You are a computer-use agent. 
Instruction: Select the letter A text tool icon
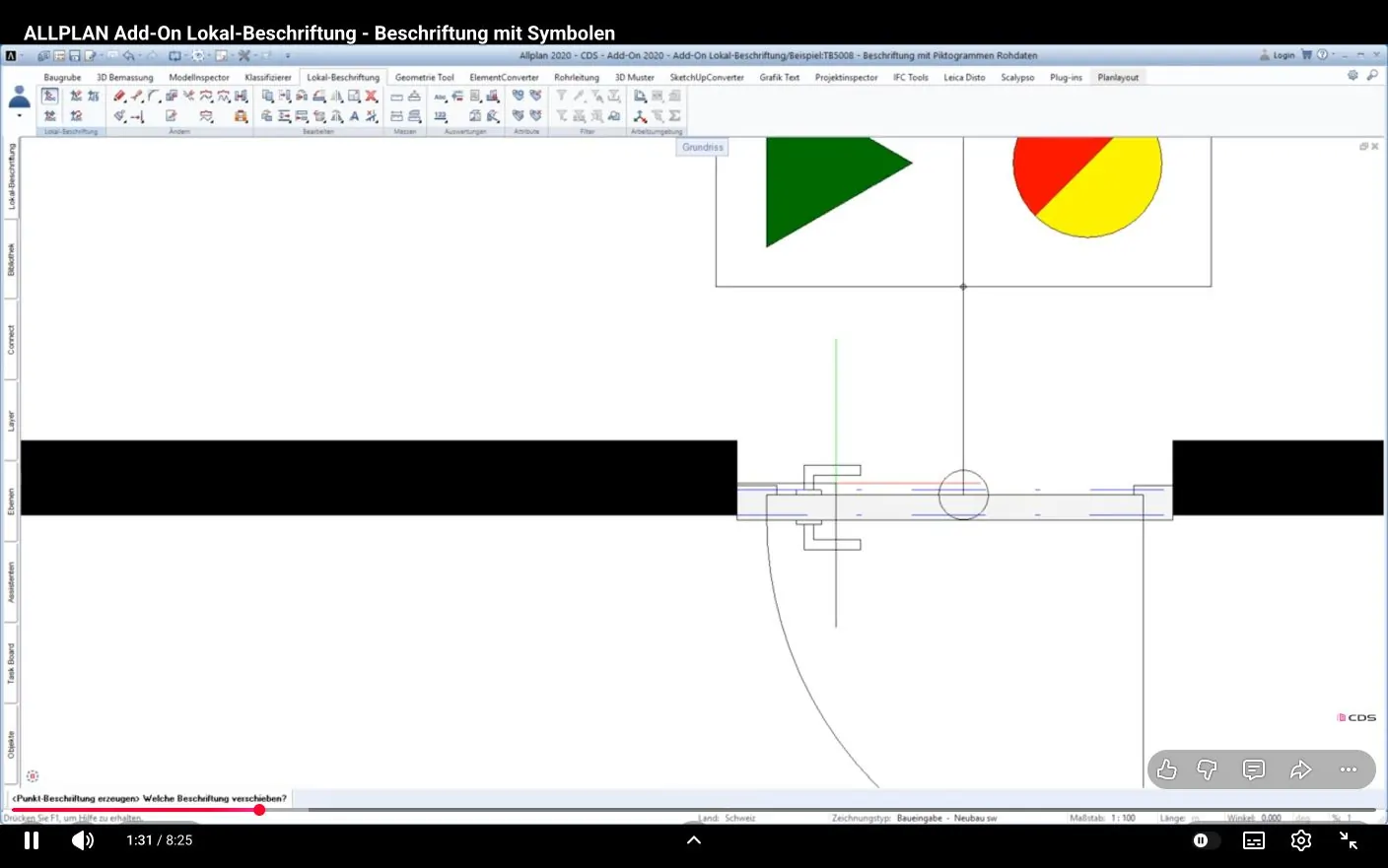[x=355, y=116]
